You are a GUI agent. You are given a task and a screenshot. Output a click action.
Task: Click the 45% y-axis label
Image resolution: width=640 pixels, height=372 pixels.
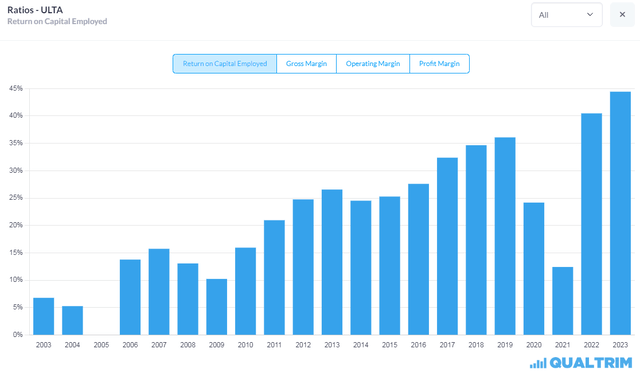(x=16, y=88)
